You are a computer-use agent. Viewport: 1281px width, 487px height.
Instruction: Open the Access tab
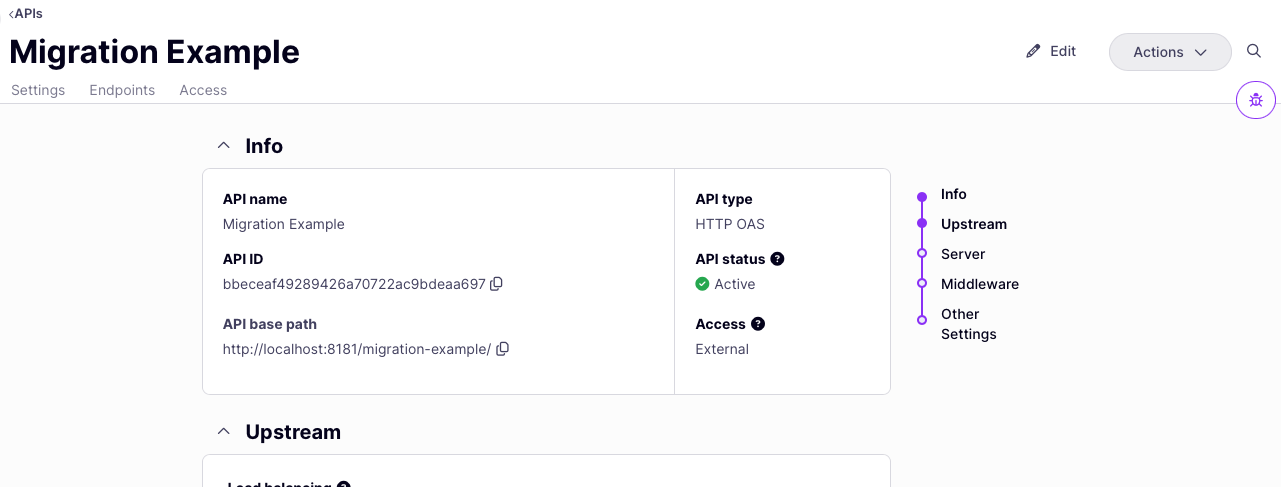pyautogui.click(x=203, y=90)
